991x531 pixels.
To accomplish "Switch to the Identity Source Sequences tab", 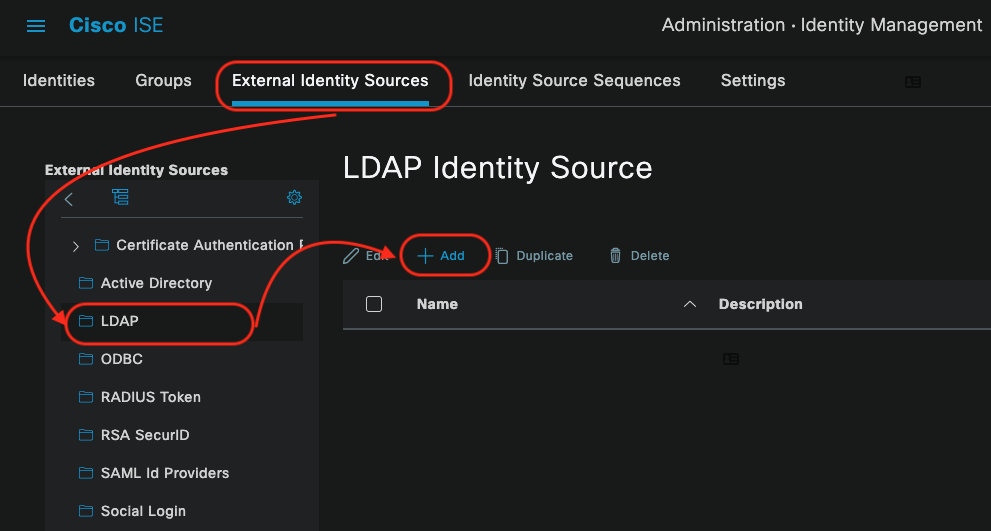I will coord(575,81).
